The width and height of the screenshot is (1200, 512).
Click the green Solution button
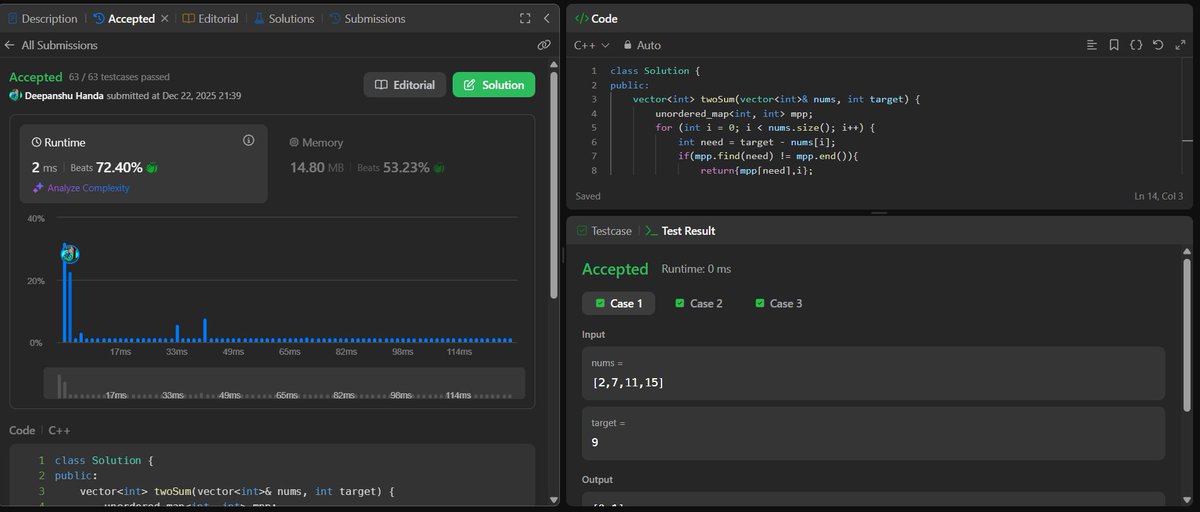click(x=494, y=85)
